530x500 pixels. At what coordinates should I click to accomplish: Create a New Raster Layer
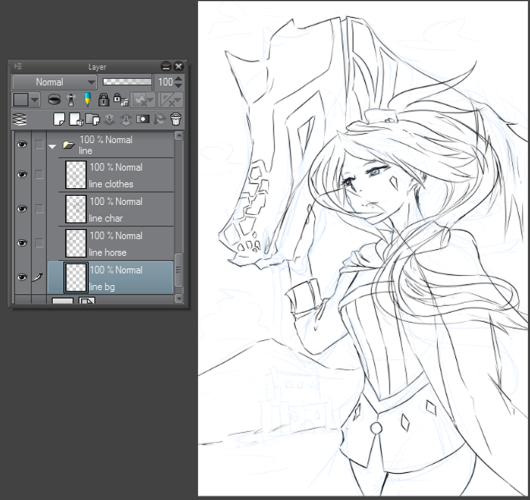pyautogui.click(x=59, y=119)
